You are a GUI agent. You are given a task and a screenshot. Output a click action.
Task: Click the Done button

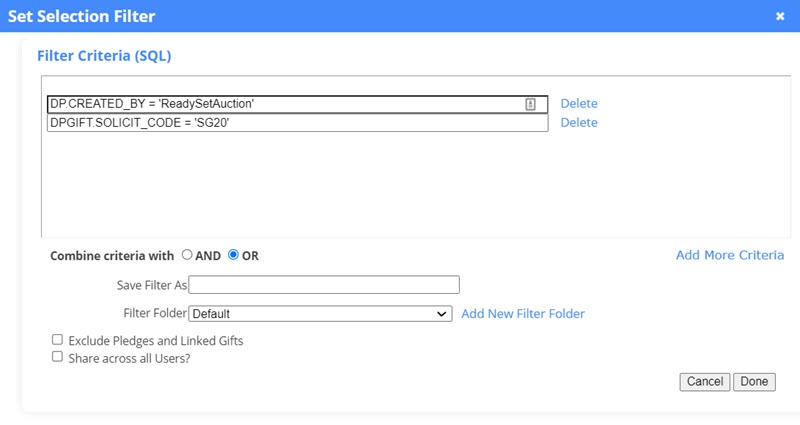point(754,382)
